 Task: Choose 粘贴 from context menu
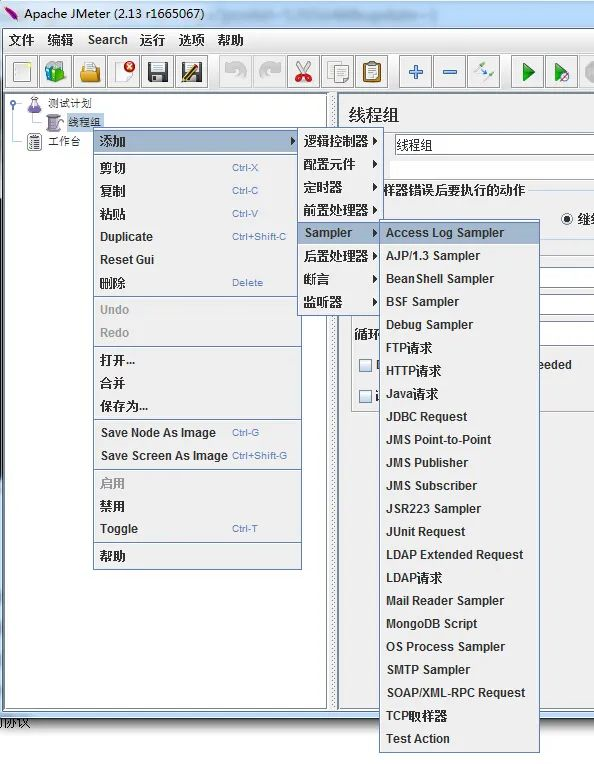pos(196,213)
